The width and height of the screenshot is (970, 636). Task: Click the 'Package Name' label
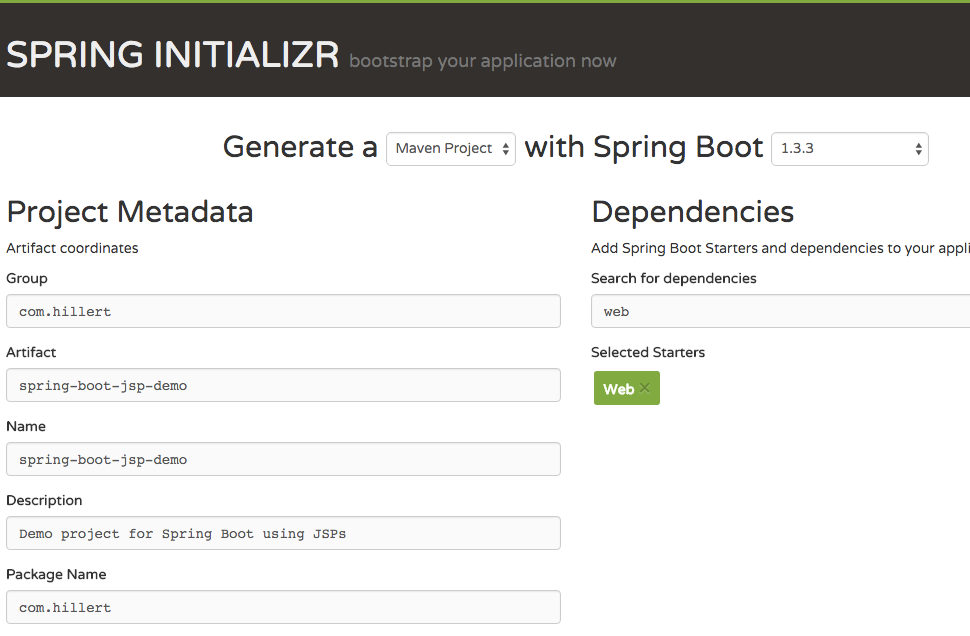click(56, 574)
